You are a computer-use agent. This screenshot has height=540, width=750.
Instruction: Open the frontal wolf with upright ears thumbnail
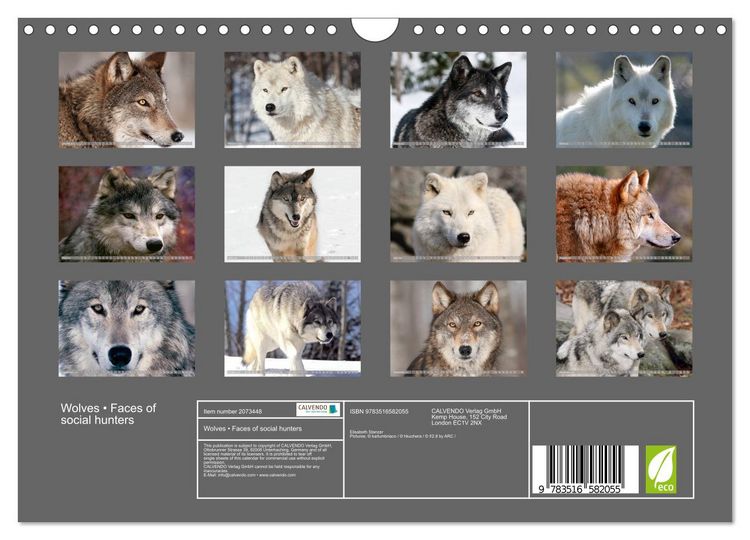[x=458, y=328]
